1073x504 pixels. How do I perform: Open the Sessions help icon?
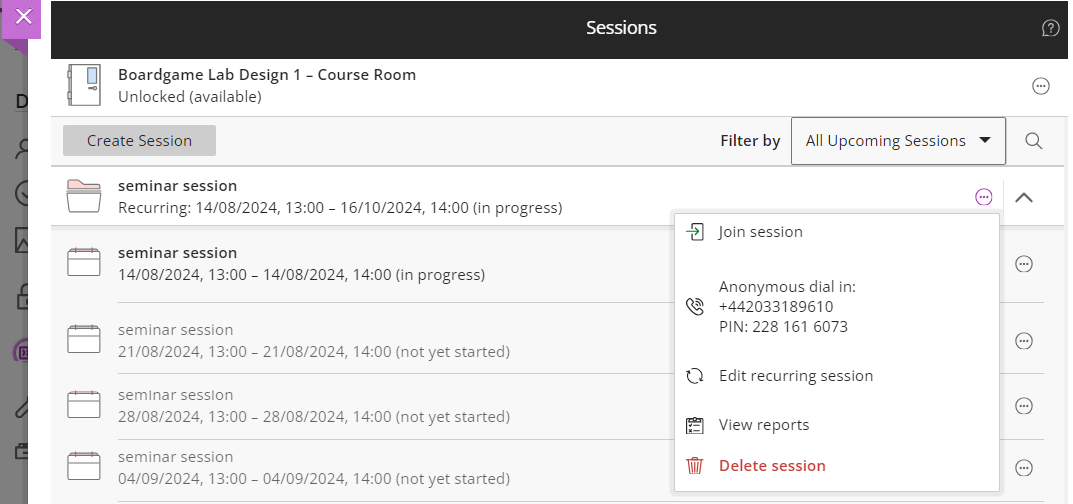tap(1050, 28)
